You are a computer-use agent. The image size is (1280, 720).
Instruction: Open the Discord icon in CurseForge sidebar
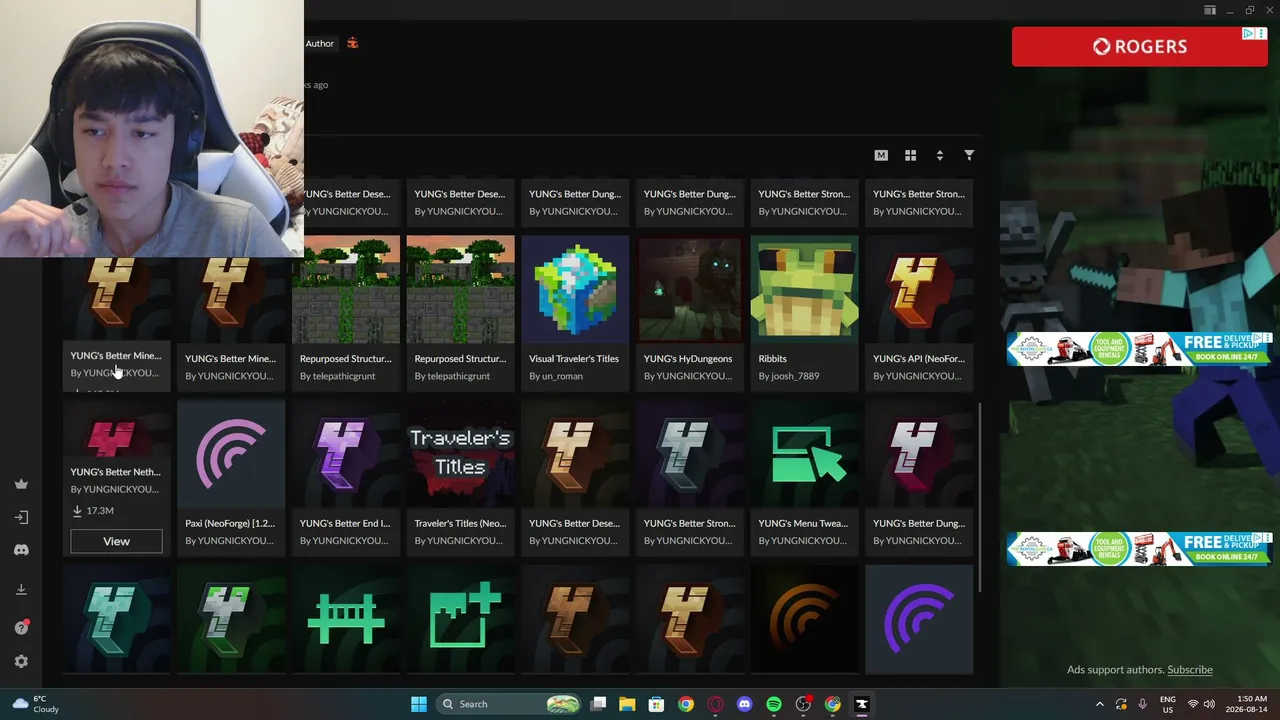point(21,550)
